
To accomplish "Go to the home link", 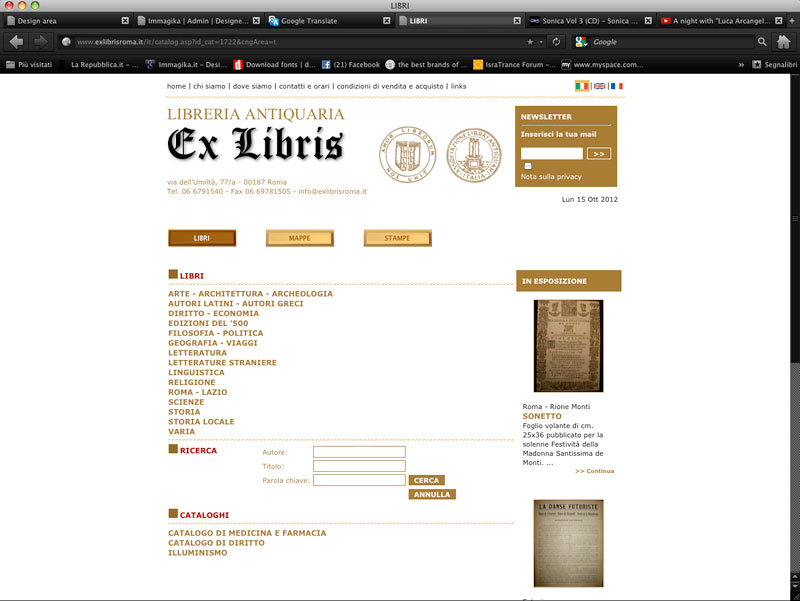I will [x=177, y=86].
